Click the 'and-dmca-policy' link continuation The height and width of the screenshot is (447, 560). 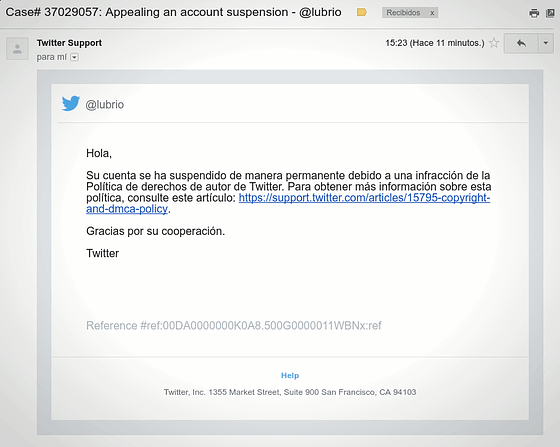point(127,209)
